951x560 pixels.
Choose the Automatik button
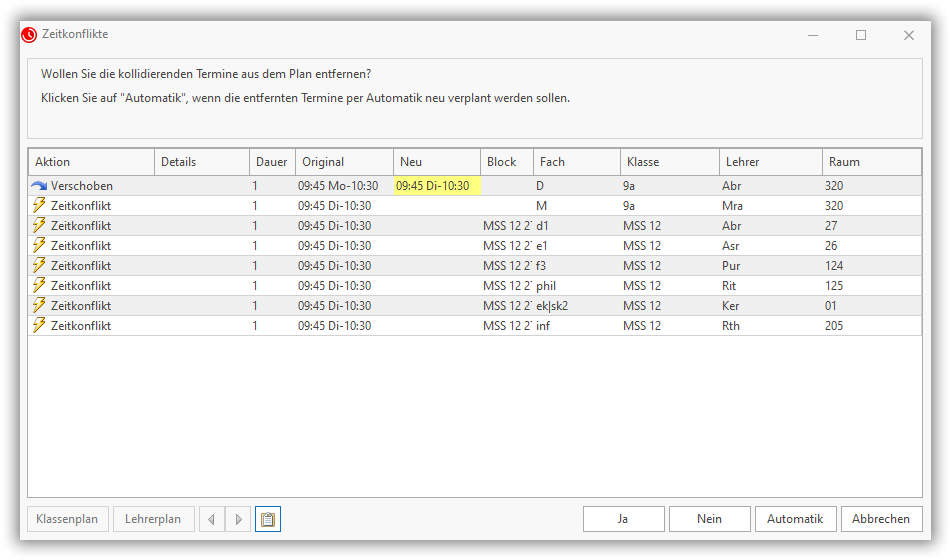point(794,519)
